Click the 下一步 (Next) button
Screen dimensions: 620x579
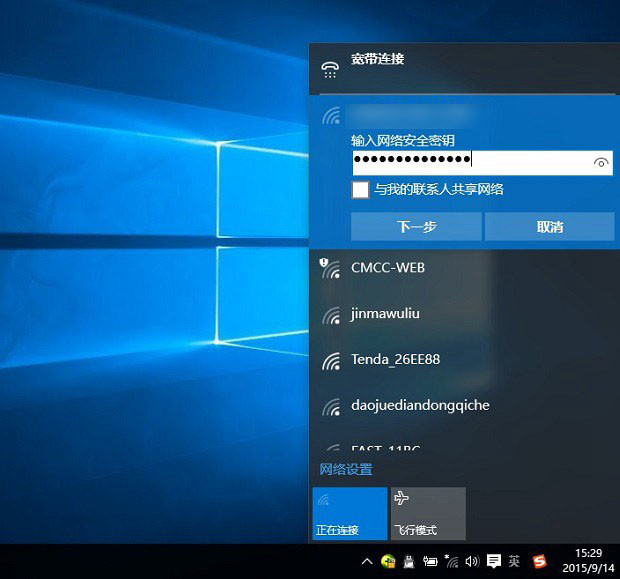point(416,227)
